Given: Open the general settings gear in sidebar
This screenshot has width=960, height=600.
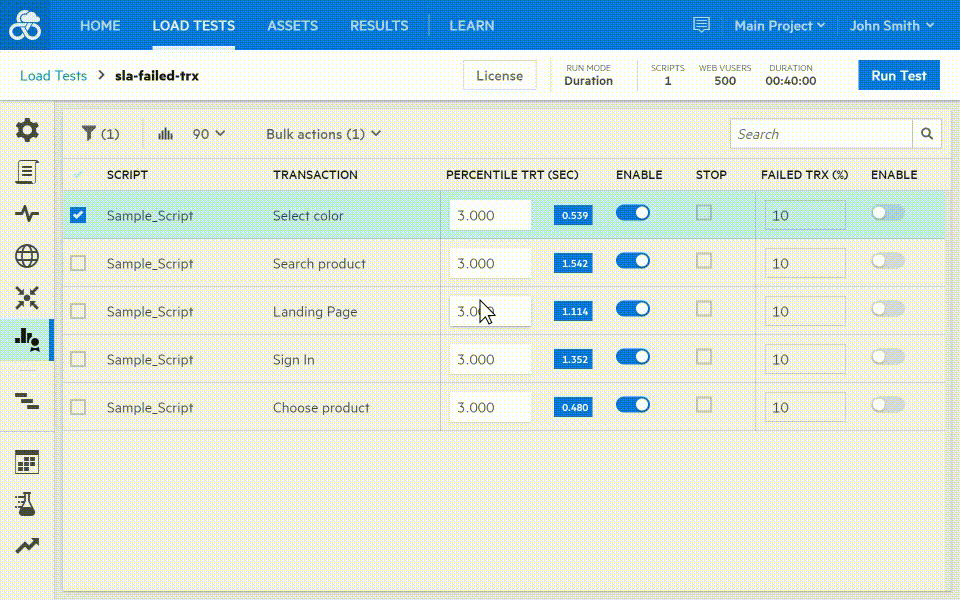Looking at the screenshot, I should click(x=27, y=129).
